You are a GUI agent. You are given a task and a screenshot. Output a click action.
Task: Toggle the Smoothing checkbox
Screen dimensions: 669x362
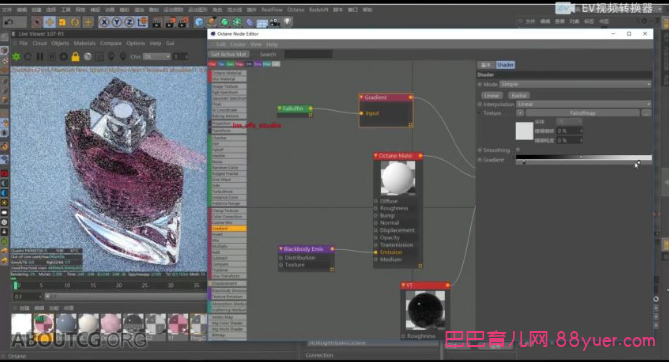(518, 150)
